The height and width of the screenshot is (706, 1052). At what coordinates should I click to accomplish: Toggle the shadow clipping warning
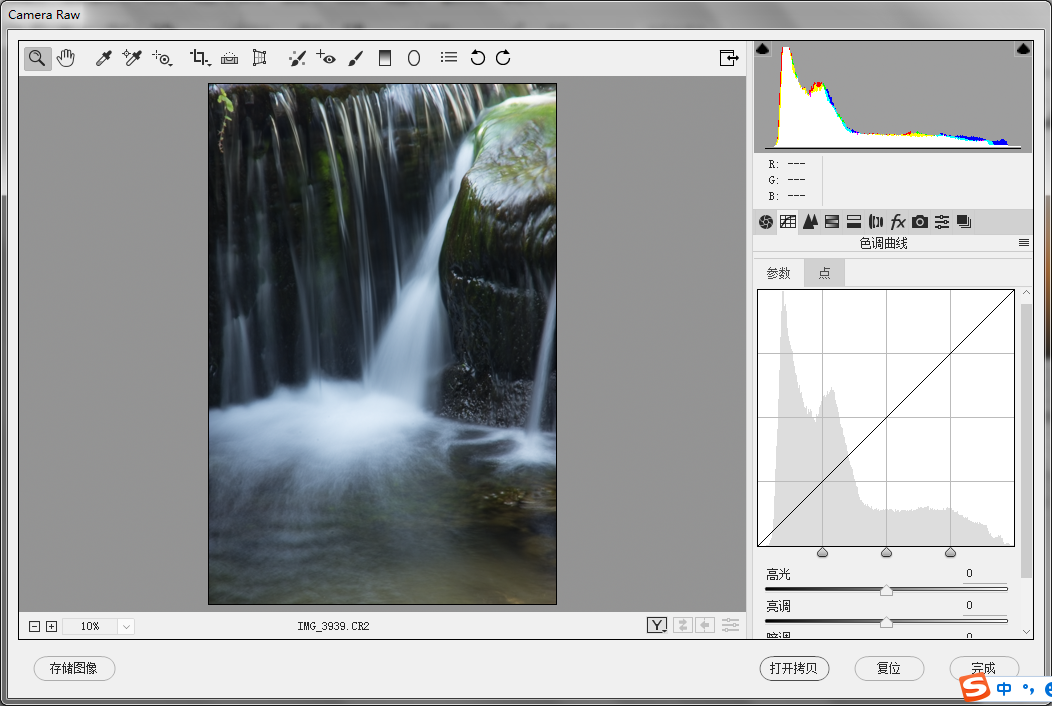click(x=763, y=49)
